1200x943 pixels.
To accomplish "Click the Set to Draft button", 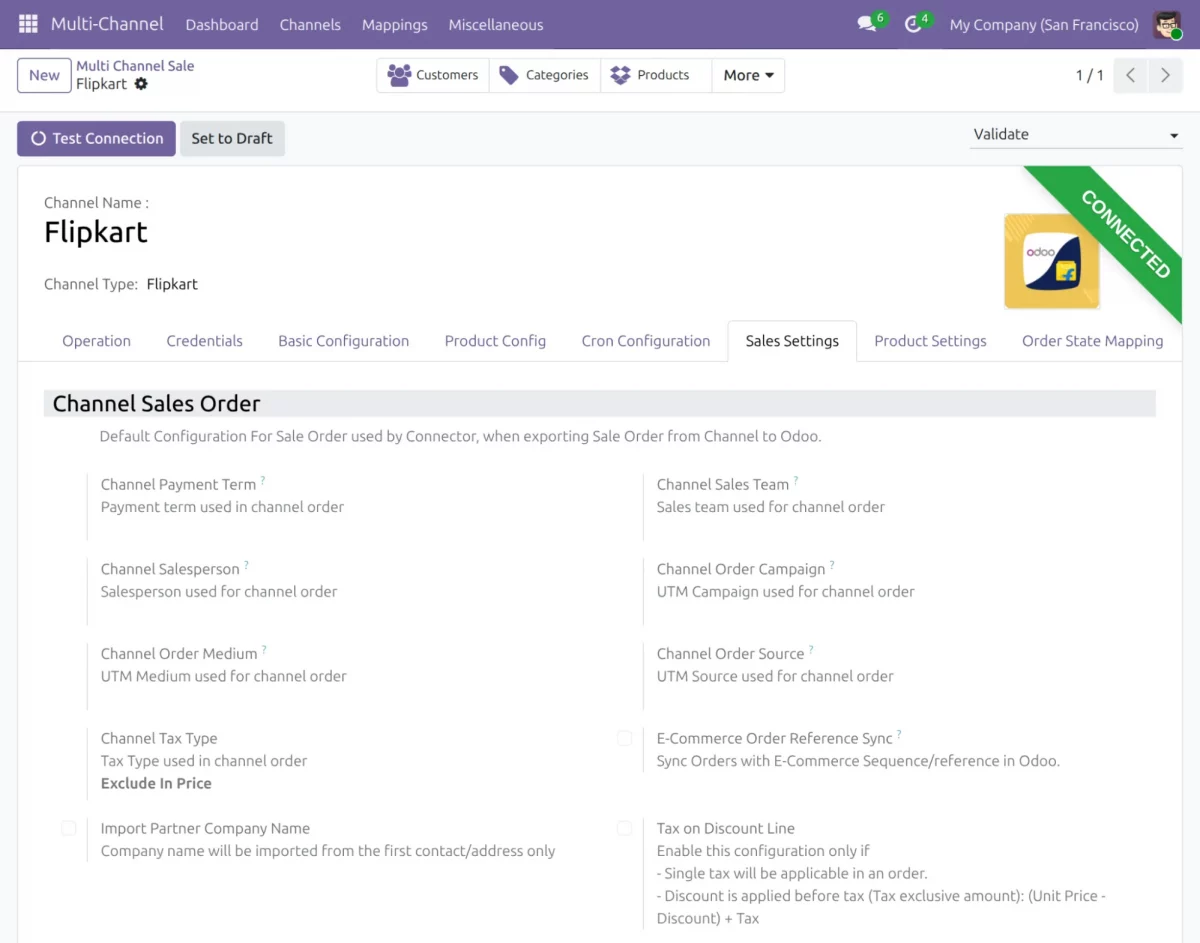I will point(232,139).
